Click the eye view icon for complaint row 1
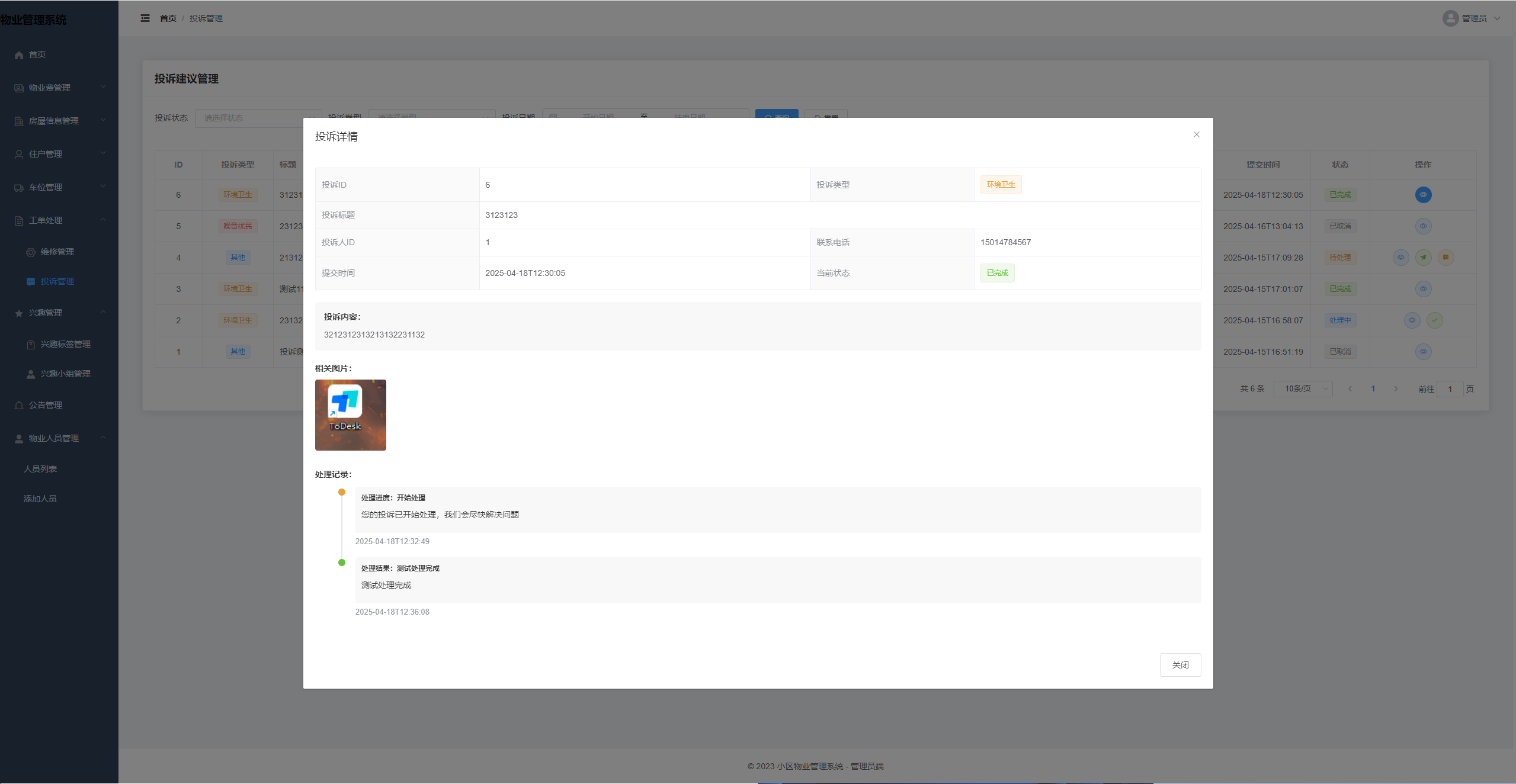The height and width of the screenshot is (784, 1516). [x=1423, y=352]
